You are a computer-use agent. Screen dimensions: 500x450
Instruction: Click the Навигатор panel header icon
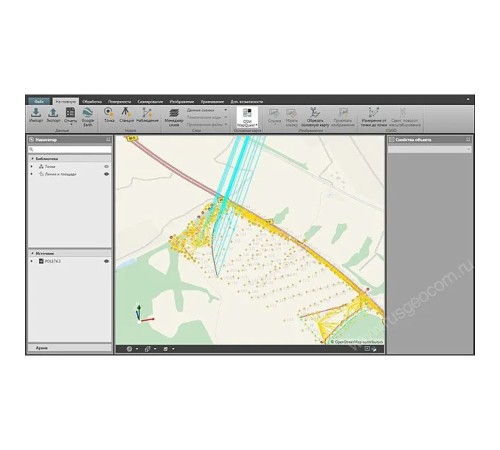(32, 140)
